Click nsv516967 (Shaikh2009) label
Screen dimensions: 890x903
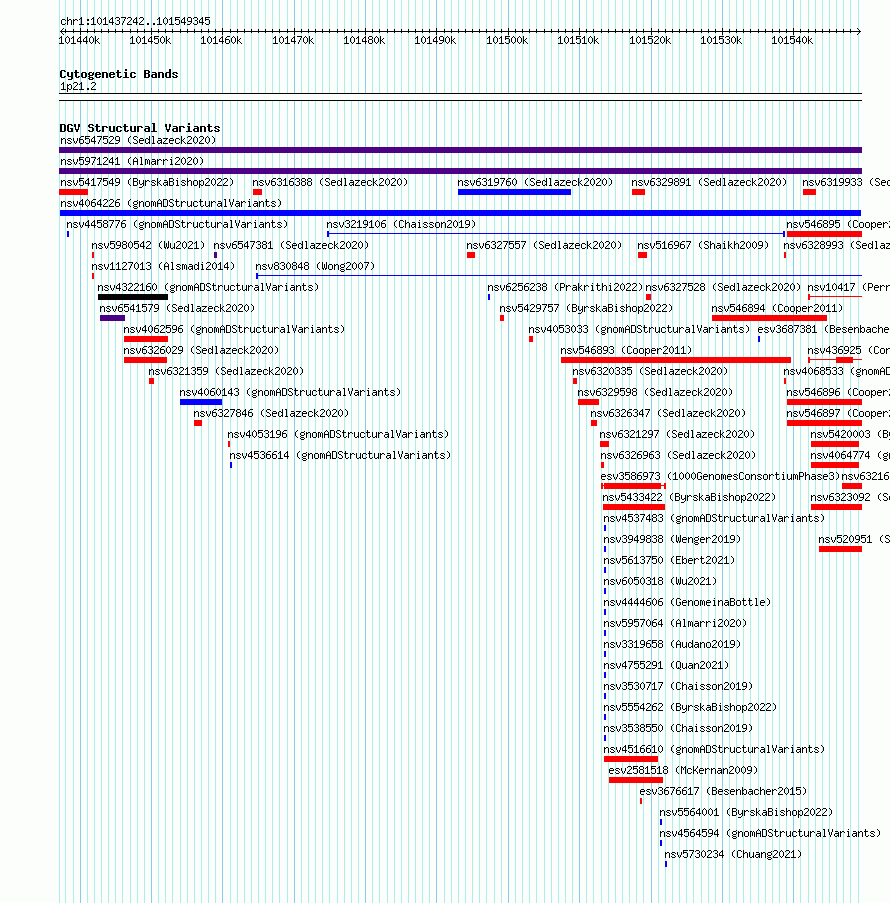pyautogui.click(x=703, y=245)
